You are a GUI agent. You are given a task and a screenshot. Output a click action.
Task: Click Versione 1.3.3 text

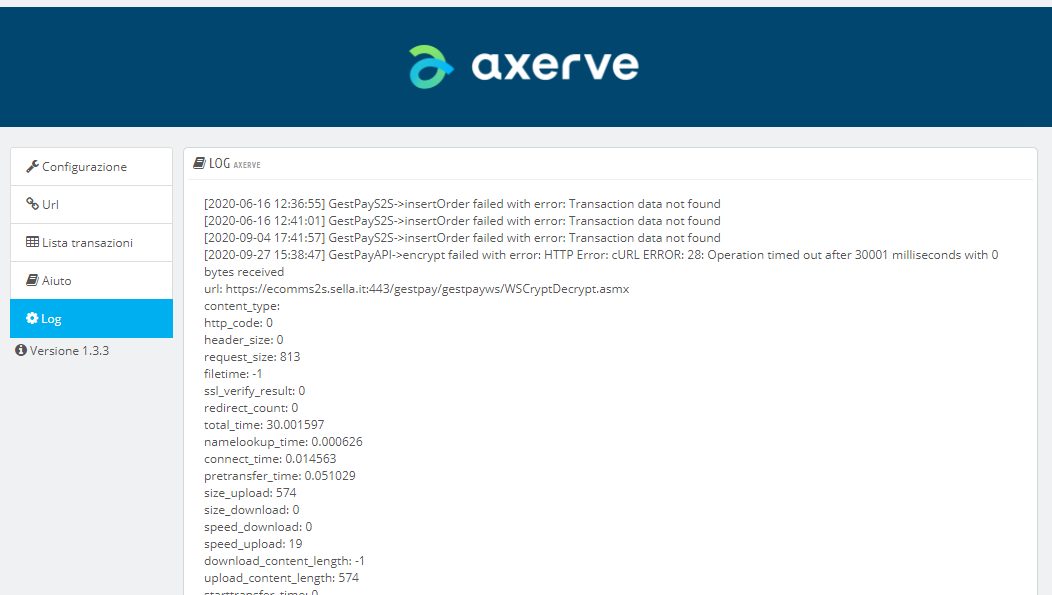tap(69, 351)
